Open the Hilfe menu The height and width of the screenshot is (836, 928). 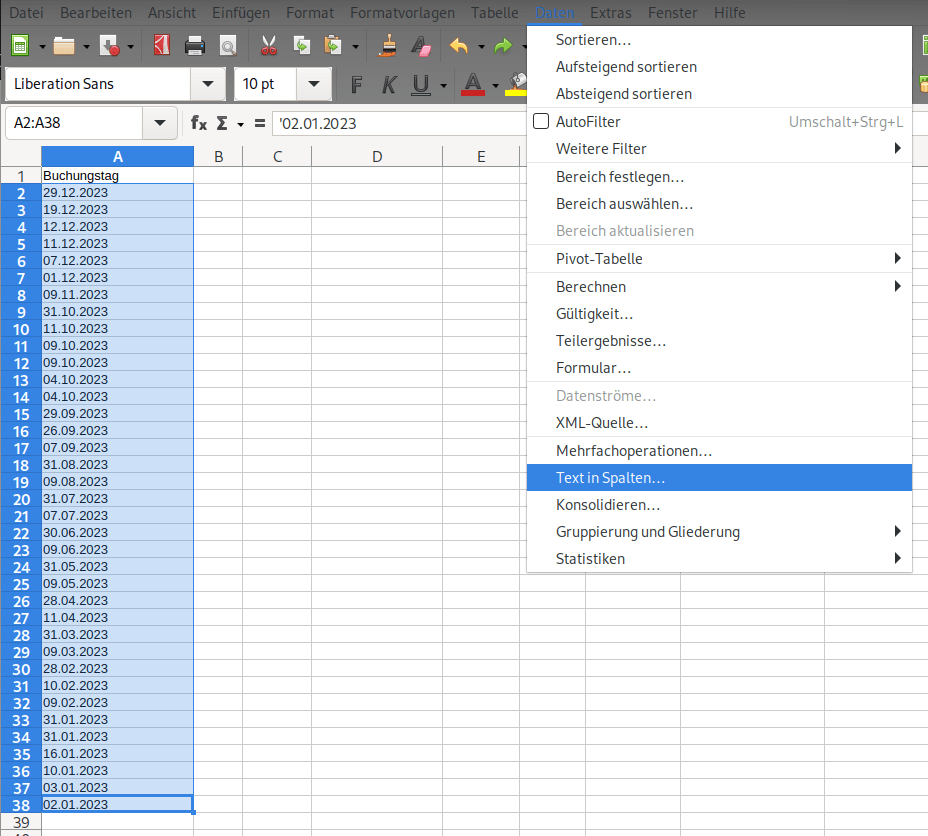730,12
